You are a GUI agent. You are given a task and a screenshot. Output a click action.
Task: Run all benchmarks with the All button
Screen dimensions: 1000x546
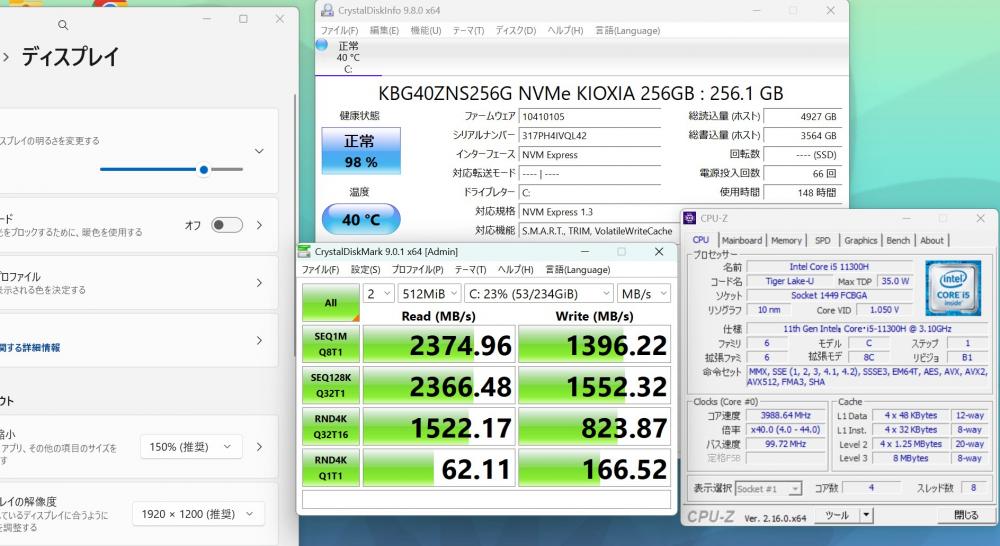pos(330,302)
